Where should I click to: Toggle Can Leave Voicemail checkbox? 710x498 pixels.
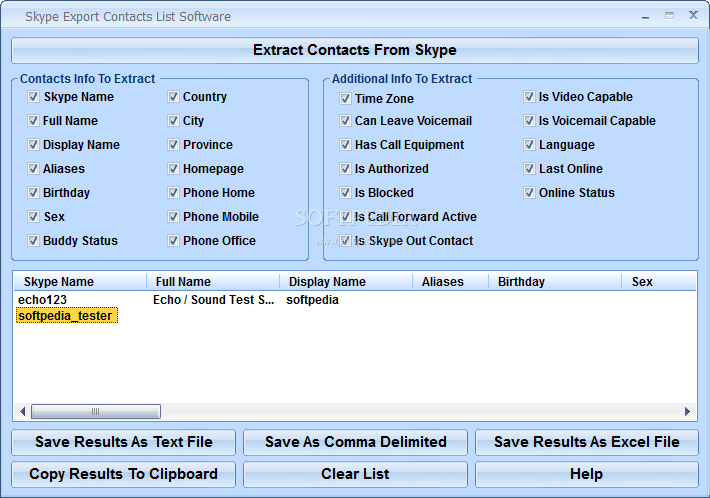[345, 120]
